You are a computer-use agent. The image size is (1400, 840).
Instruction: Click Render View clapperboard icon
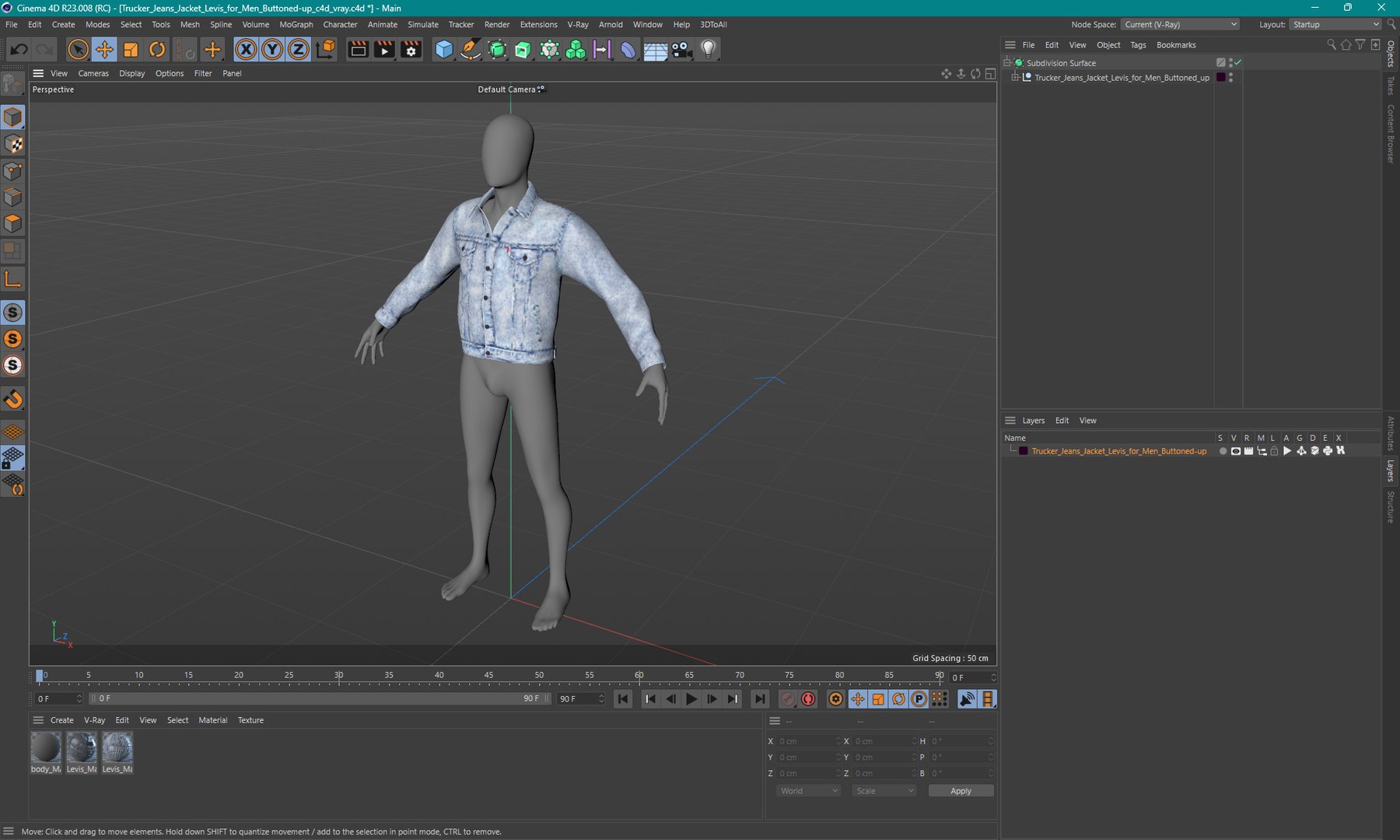(358, 50)
